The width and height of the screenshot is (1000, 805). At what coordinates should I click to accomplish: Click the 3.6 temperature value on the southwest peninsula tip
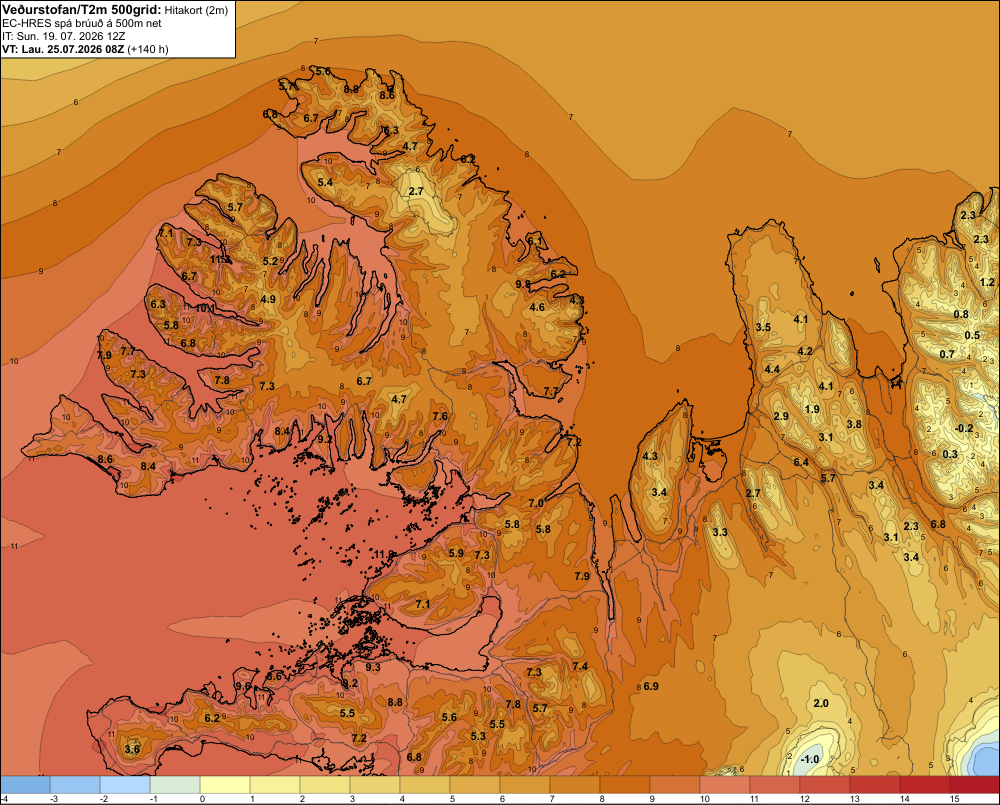point(132,749)
